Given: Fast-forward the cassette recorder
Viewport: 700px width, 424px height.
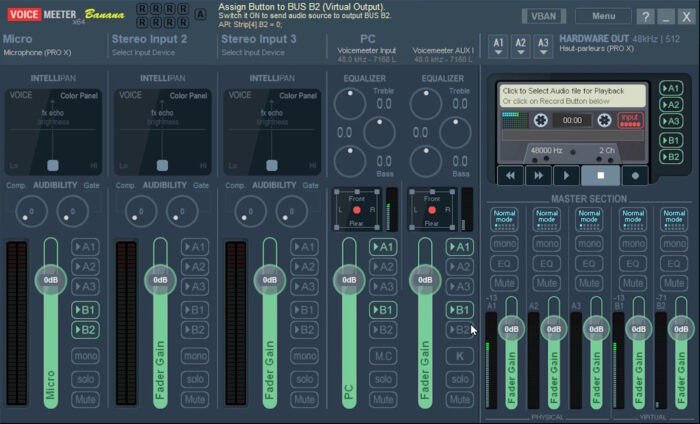Looking at the screenshot, I should pos(538,175).
